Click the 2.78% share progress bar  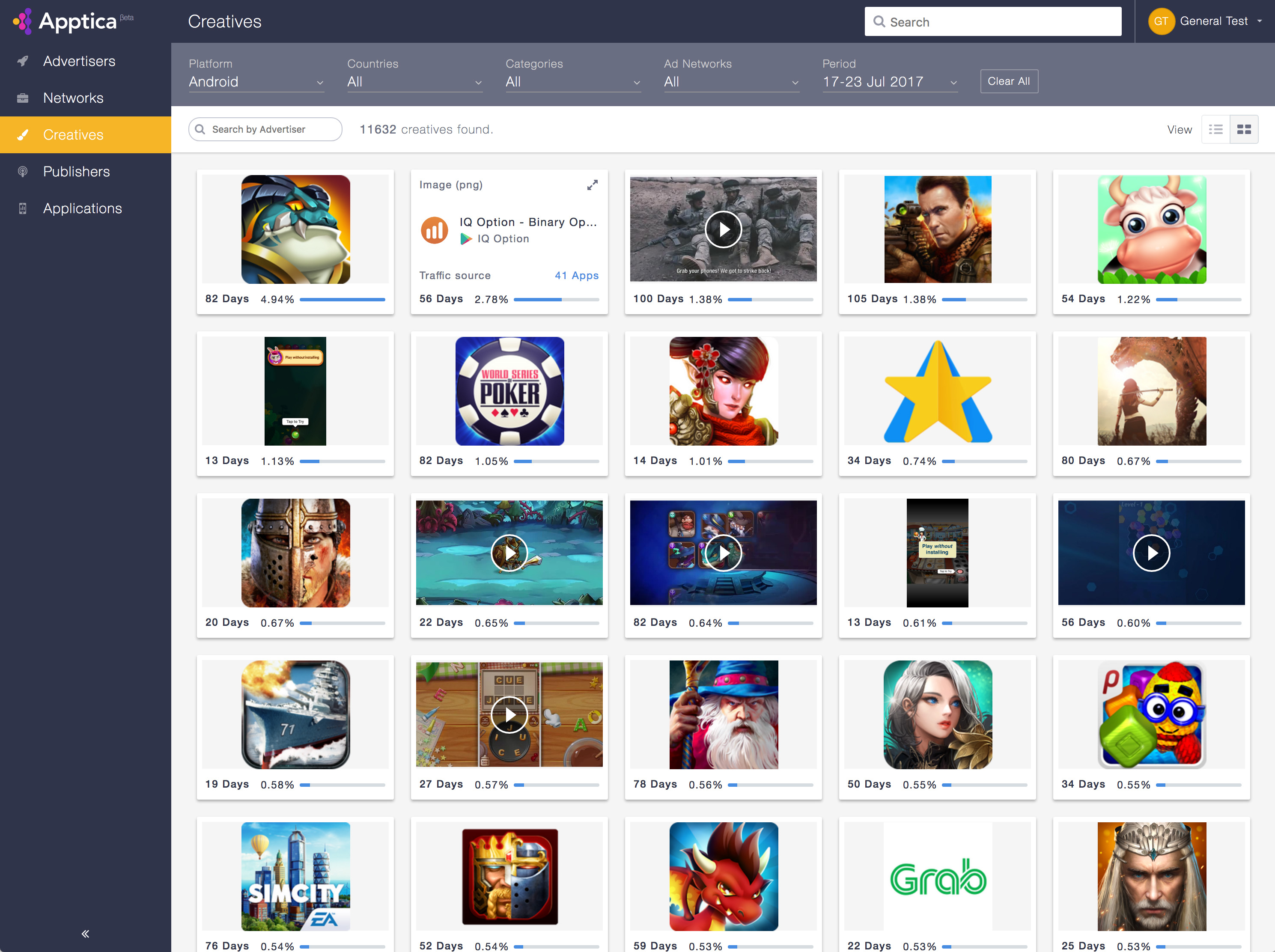[556, 300]
